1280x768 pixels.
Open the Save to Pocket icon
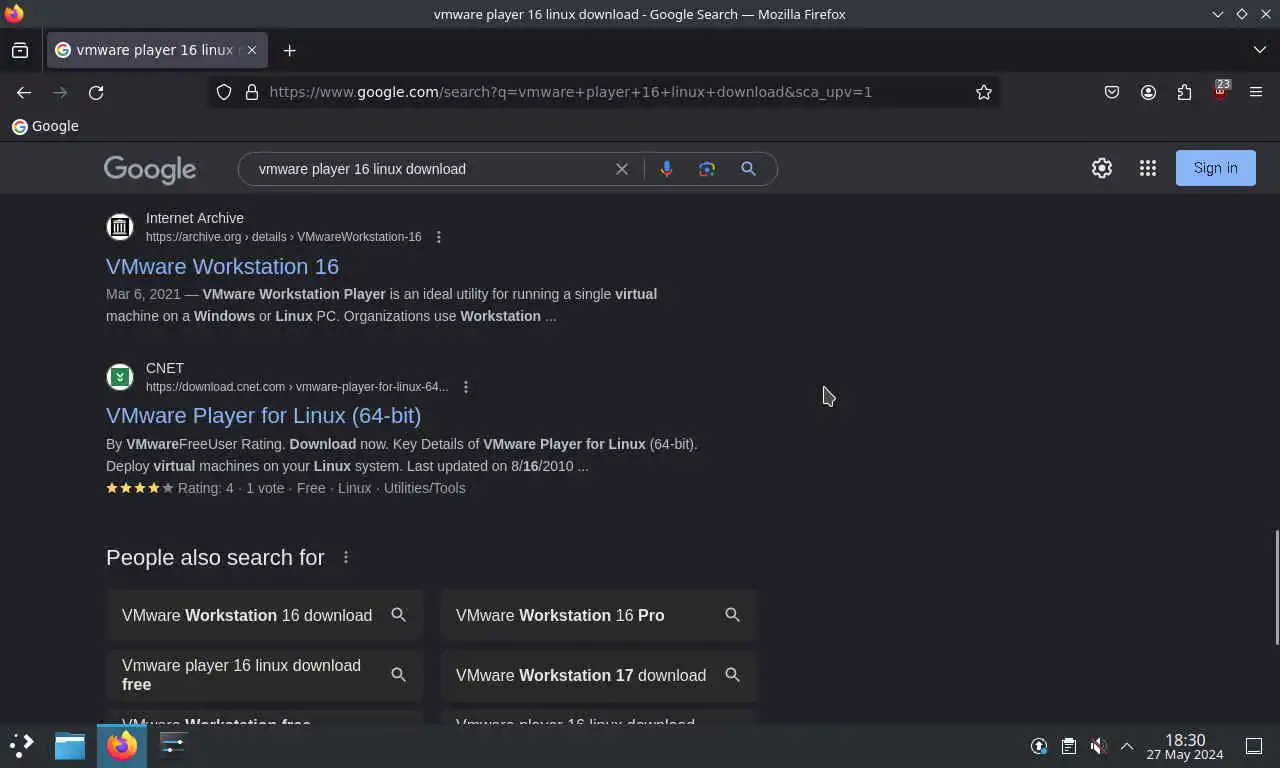[1112, 92]
